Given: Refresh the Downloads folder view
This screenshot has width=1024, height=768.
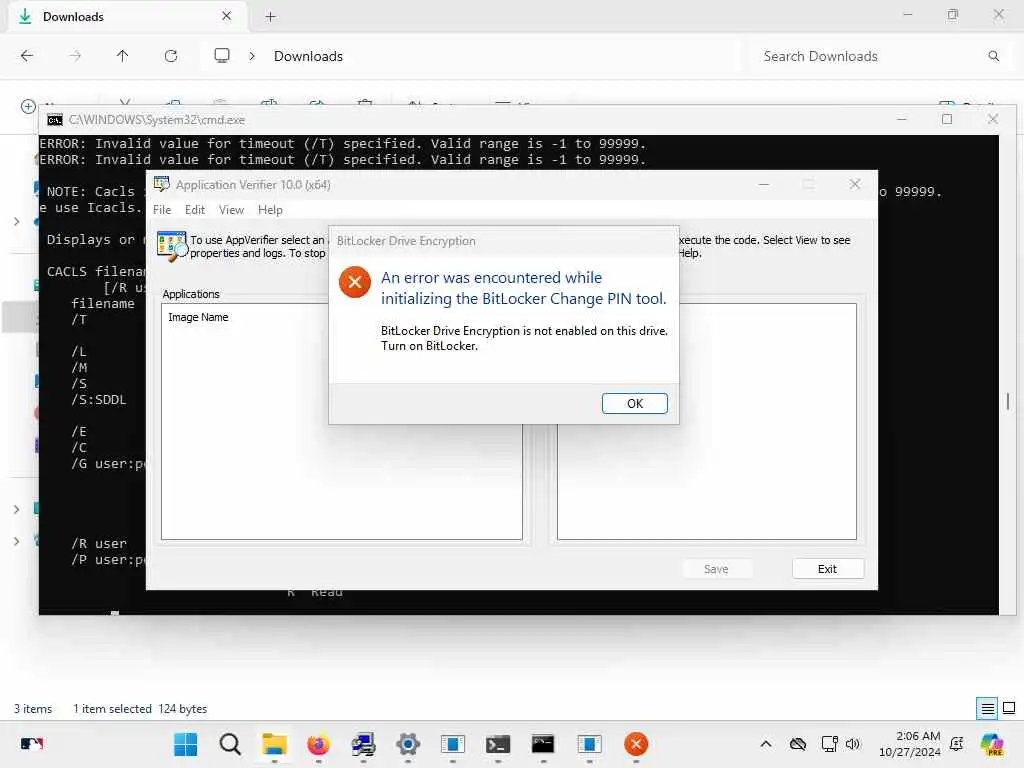Looking at the screenshot, I should [x=171, y=56].
